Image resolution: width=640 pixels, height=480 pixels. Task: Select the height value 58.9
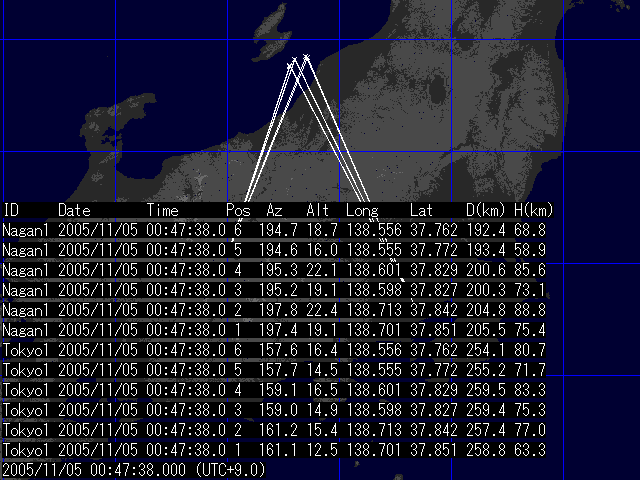coord(530,250)
